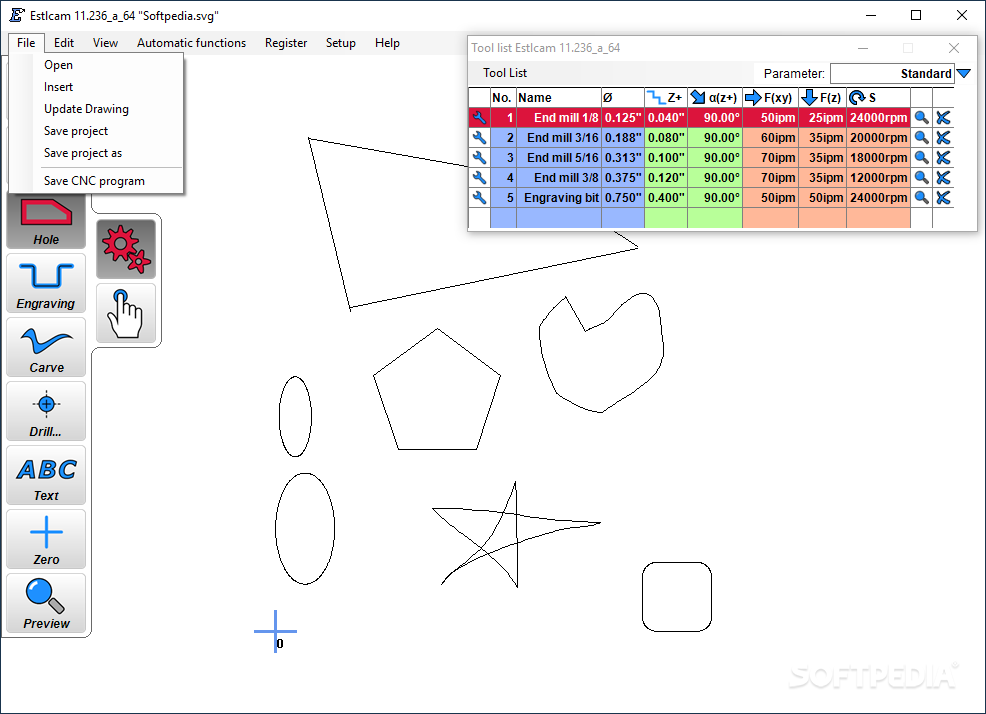This screenshot has height=714, width=986.
Task: Click the F(xy) cell 60ipm
Action: pos(770,138)
